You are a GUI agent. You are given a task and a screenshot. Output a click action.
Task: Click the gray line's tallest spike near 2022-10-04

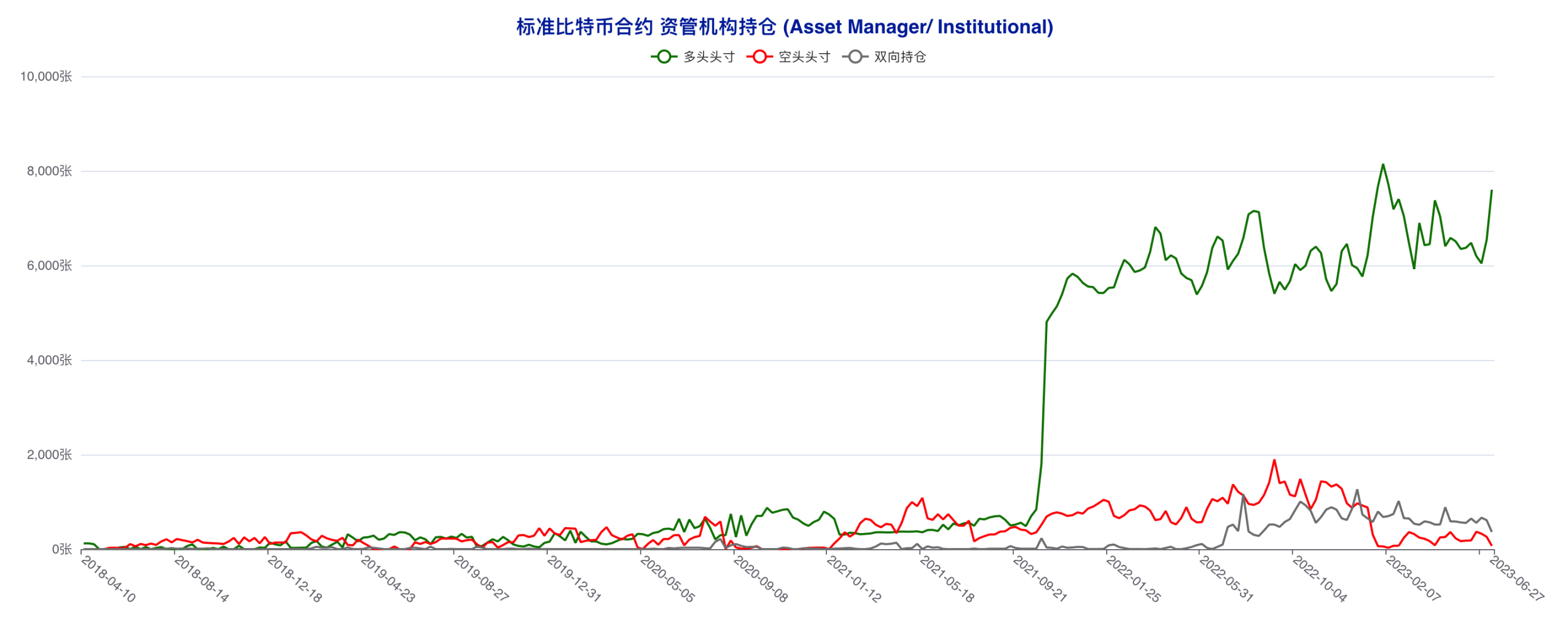point(1357,489)
